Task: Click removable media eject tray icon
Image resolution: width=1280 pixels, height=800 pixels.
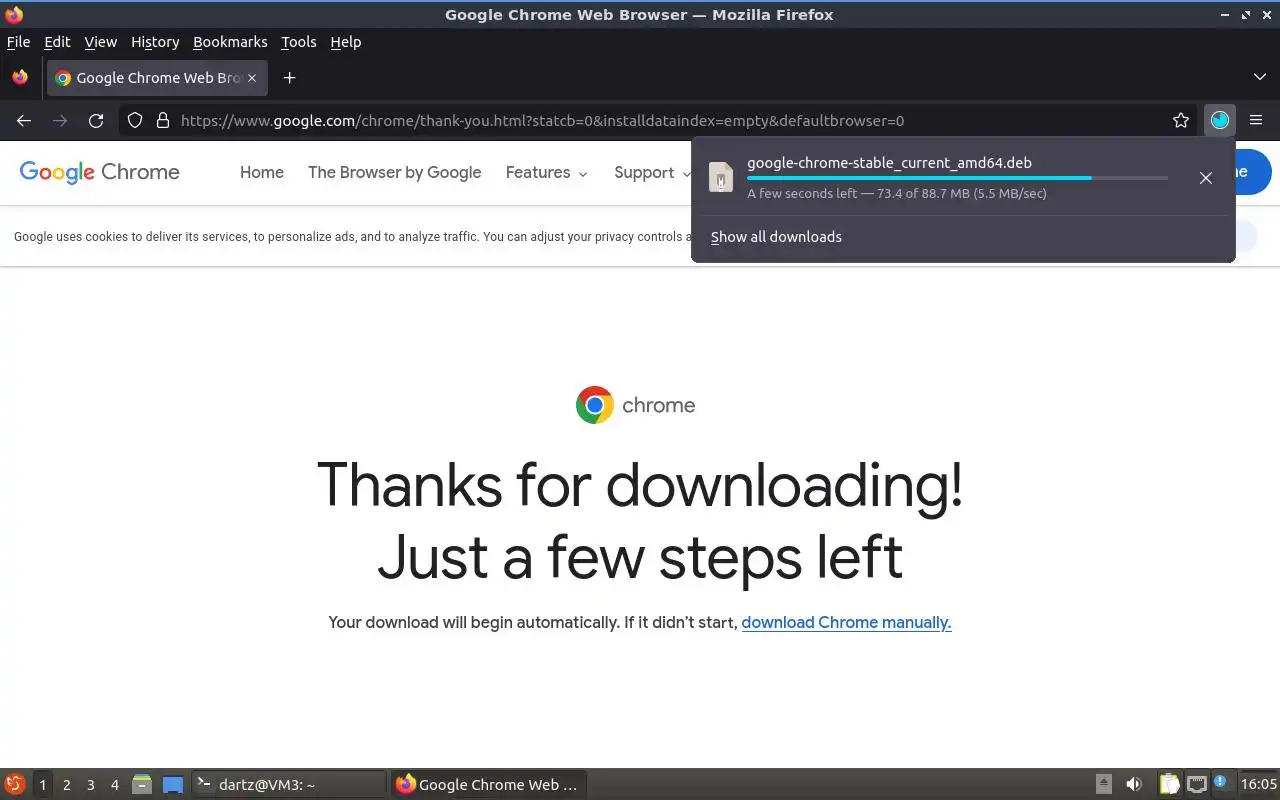Action: tap(1104, 785)
